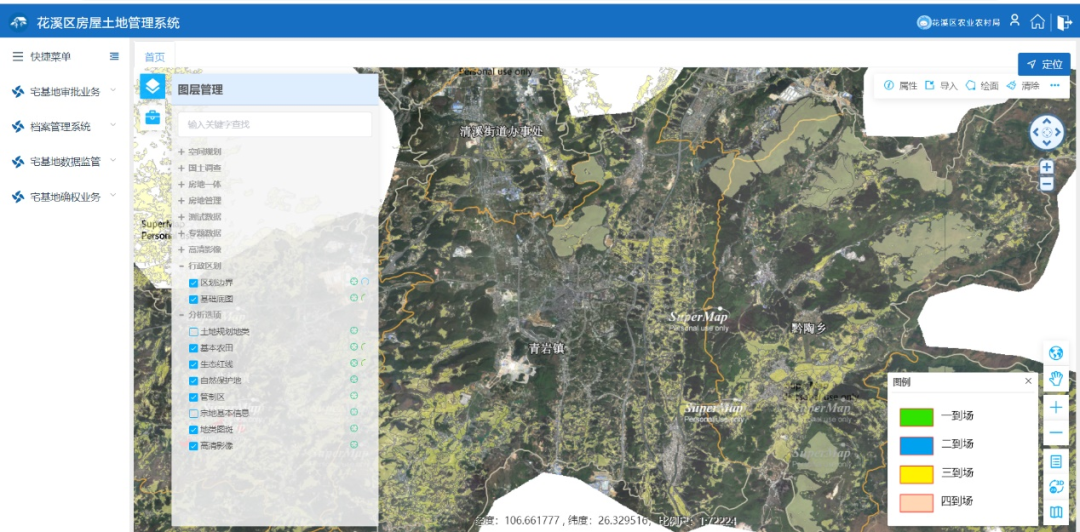1080x532 pixels.
Task: Switch to the 首页 tab
Action: (x=155, y=57)
